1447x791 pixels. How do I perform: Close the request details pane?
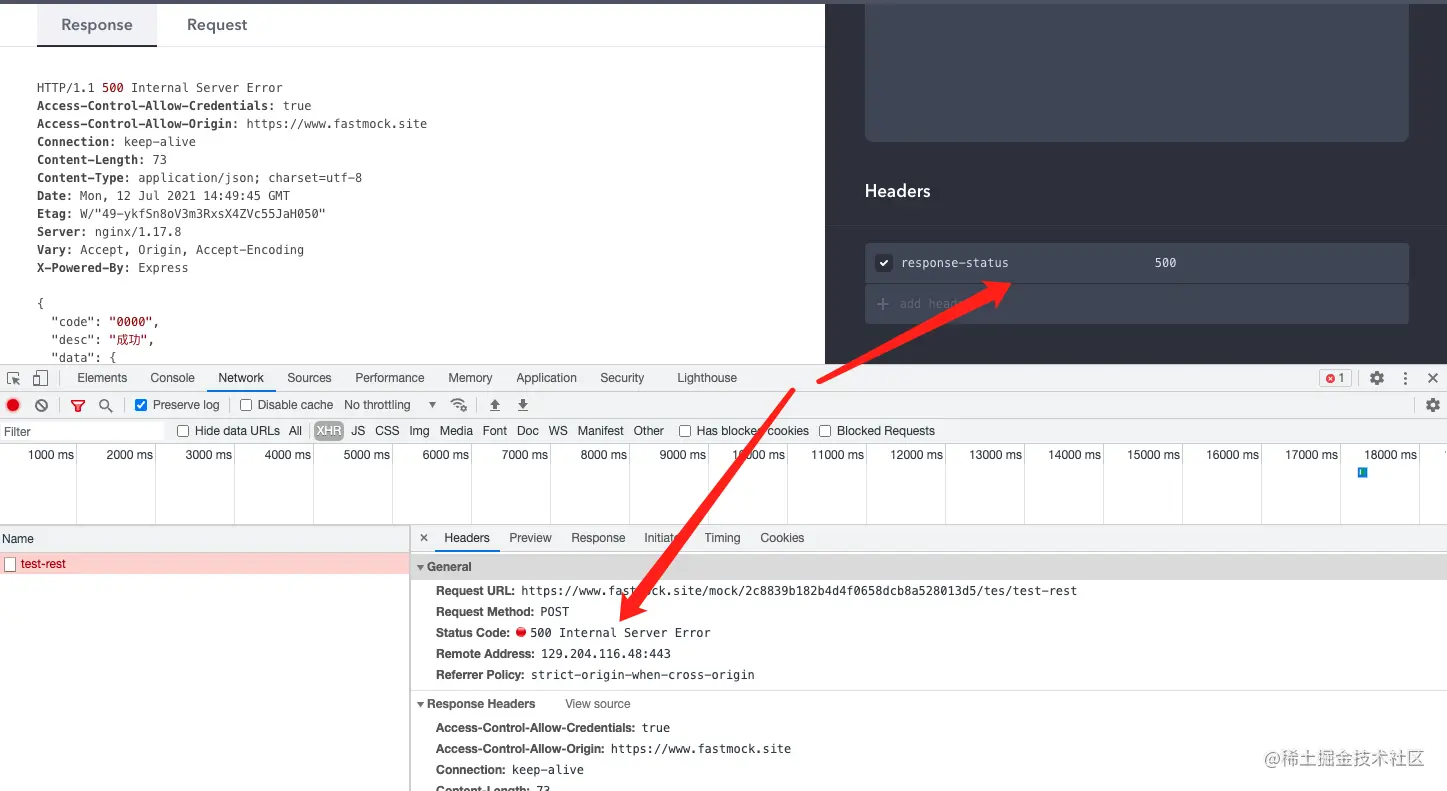pyautogui.click(x=424, y=538)
